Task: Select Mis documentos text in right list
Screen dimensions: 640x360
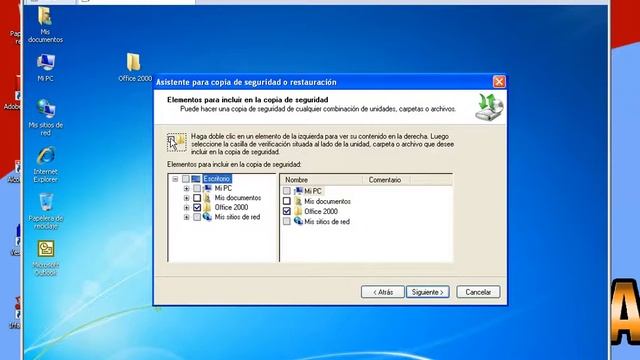Action: coord(327,201)
